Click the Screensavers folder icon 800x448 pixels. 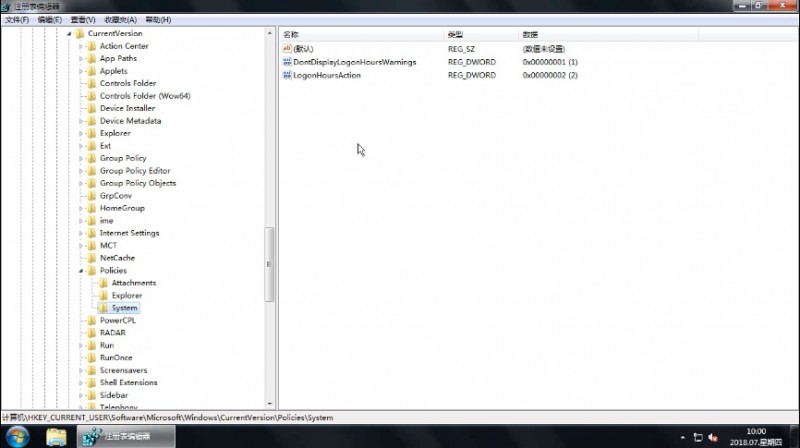click(92, 370)
